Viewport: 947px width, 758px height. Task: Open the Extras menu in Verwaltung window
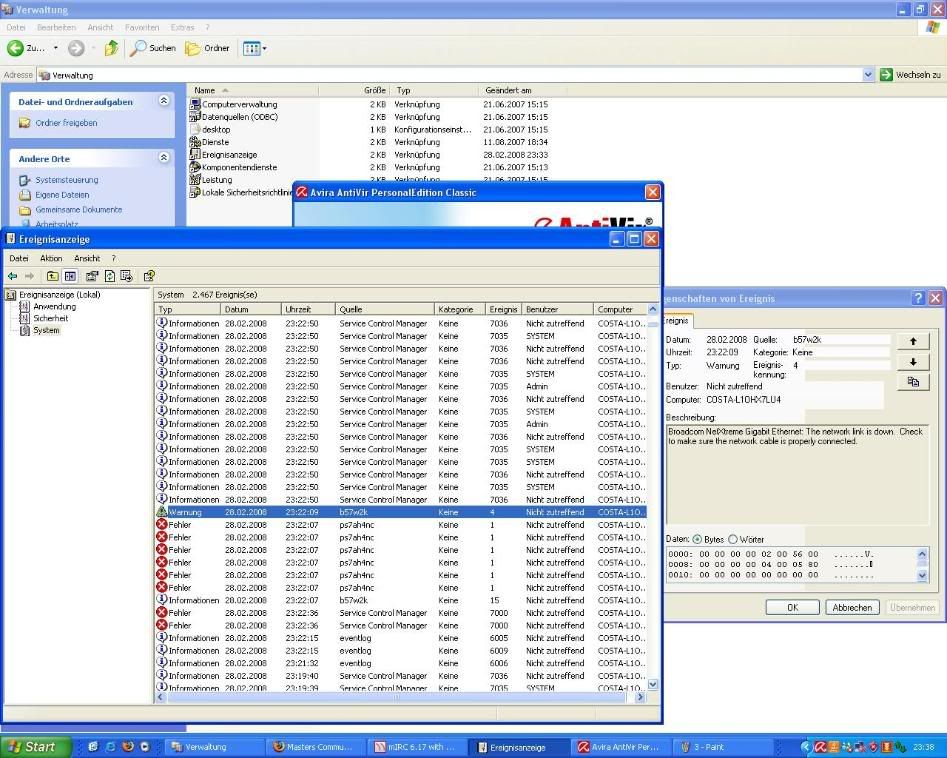coord(182,28)
